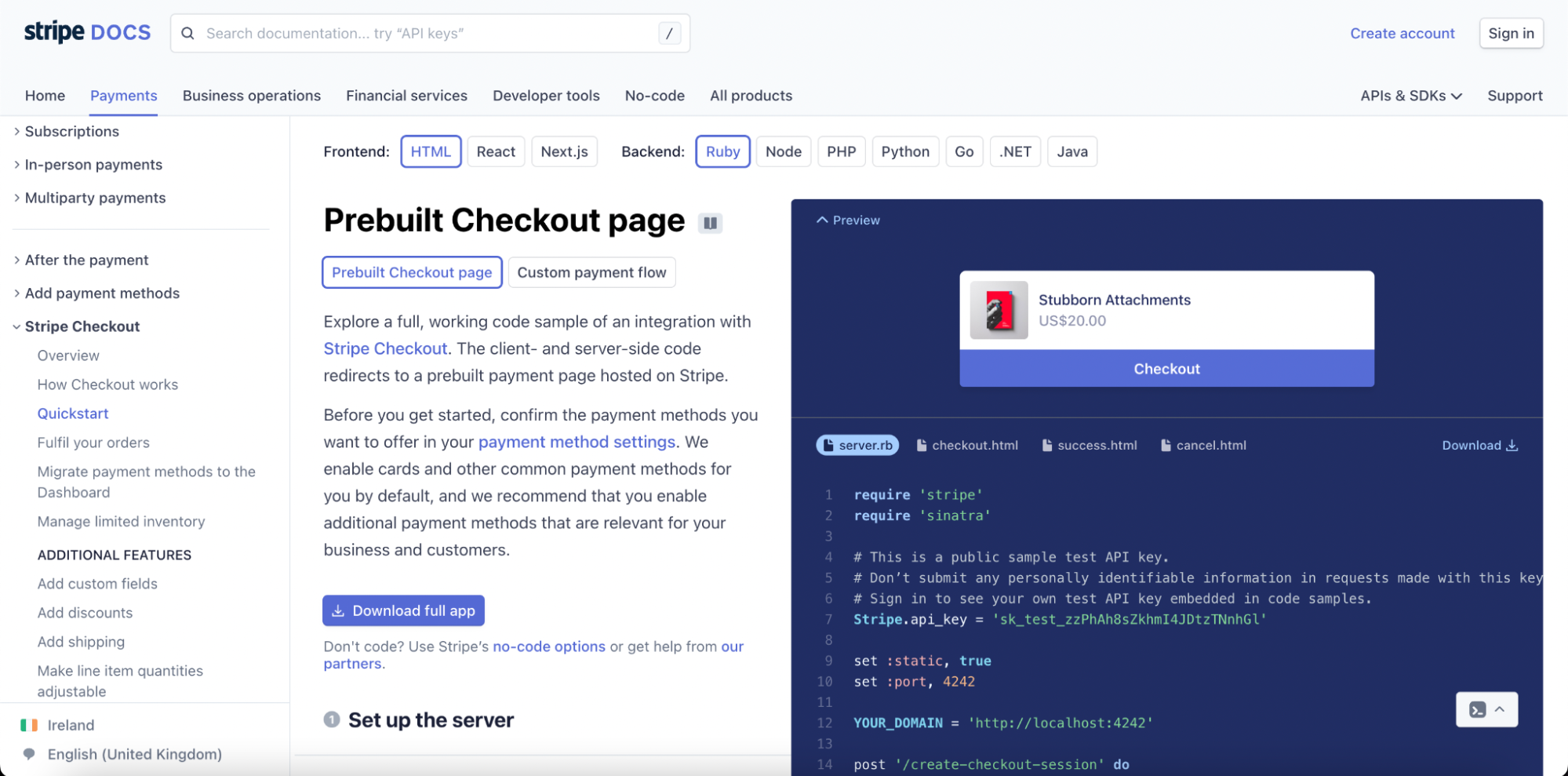
Task: Open the No-code tab
Action: pos(654,96)
